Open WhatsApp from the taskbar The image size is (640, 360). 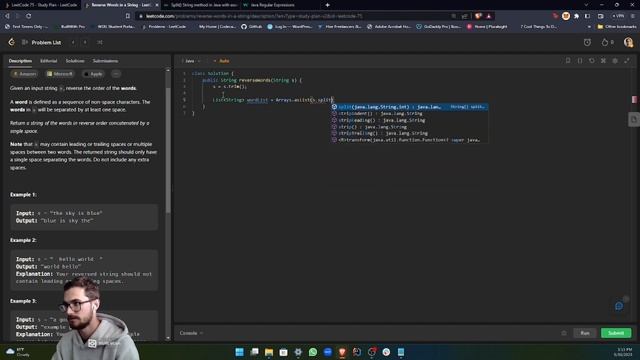point(313,352)
